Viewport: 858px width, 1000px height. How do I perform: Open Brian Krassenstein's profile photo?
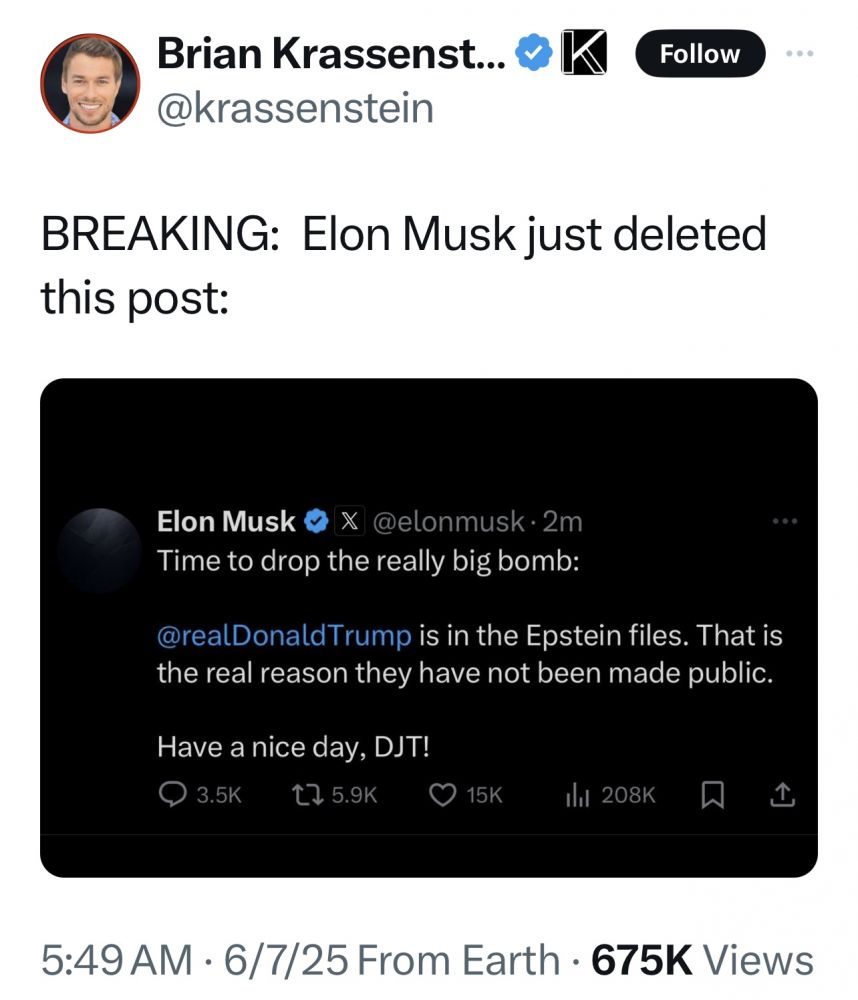coord(90,84)
